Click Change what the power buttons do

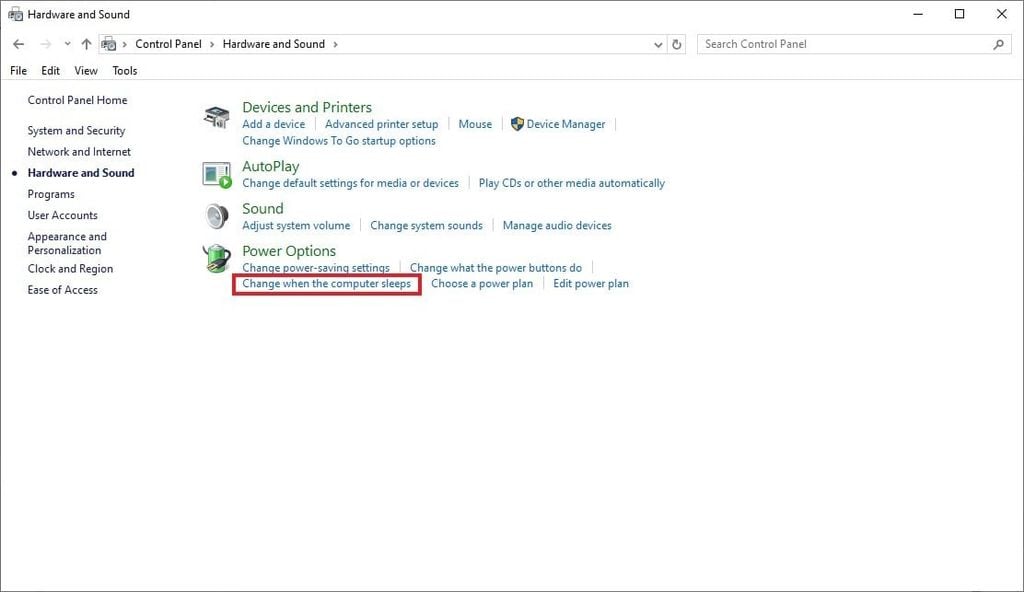[x=495, y=268]
